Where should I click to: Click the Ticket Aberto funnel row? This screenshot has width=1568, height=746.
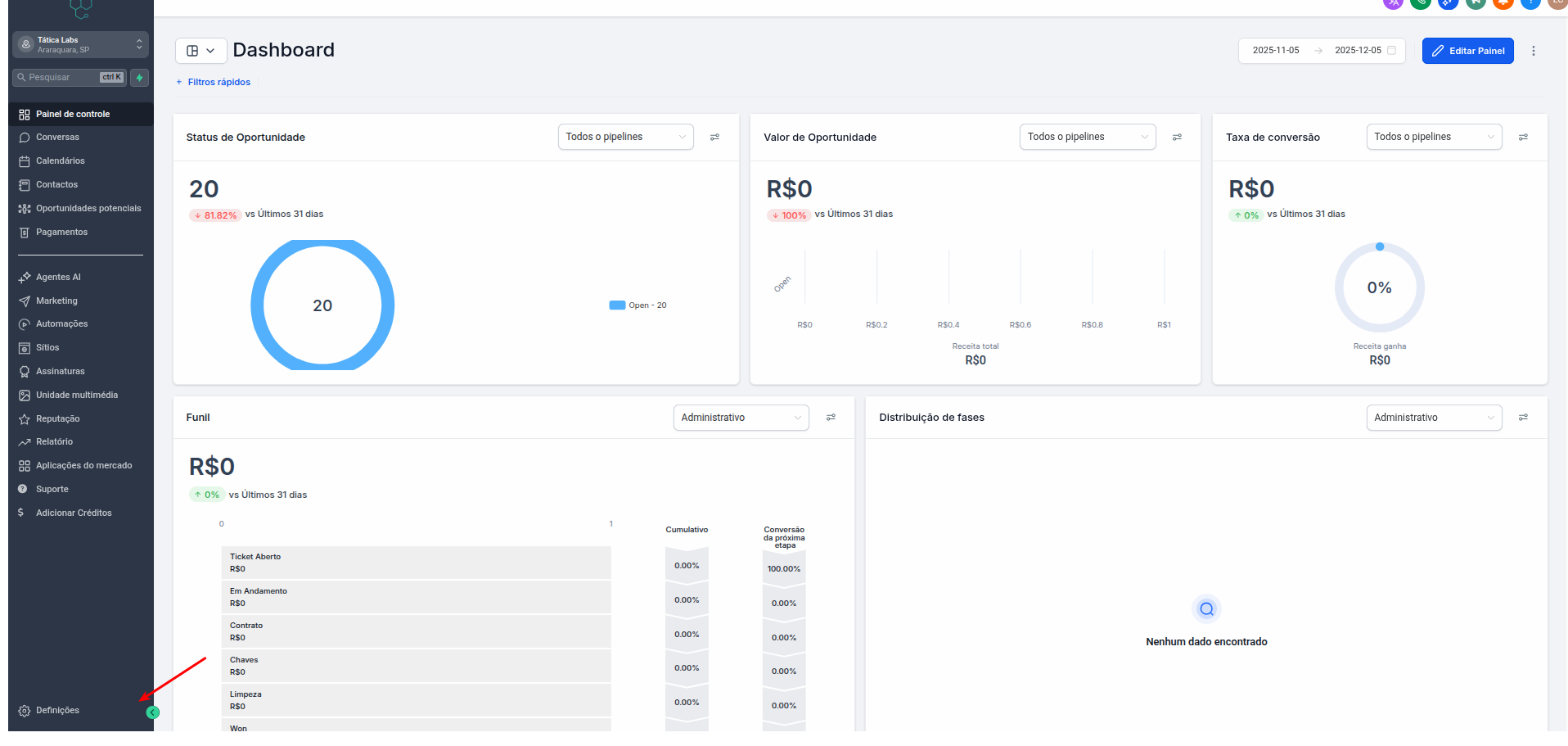tap(416, 563)
